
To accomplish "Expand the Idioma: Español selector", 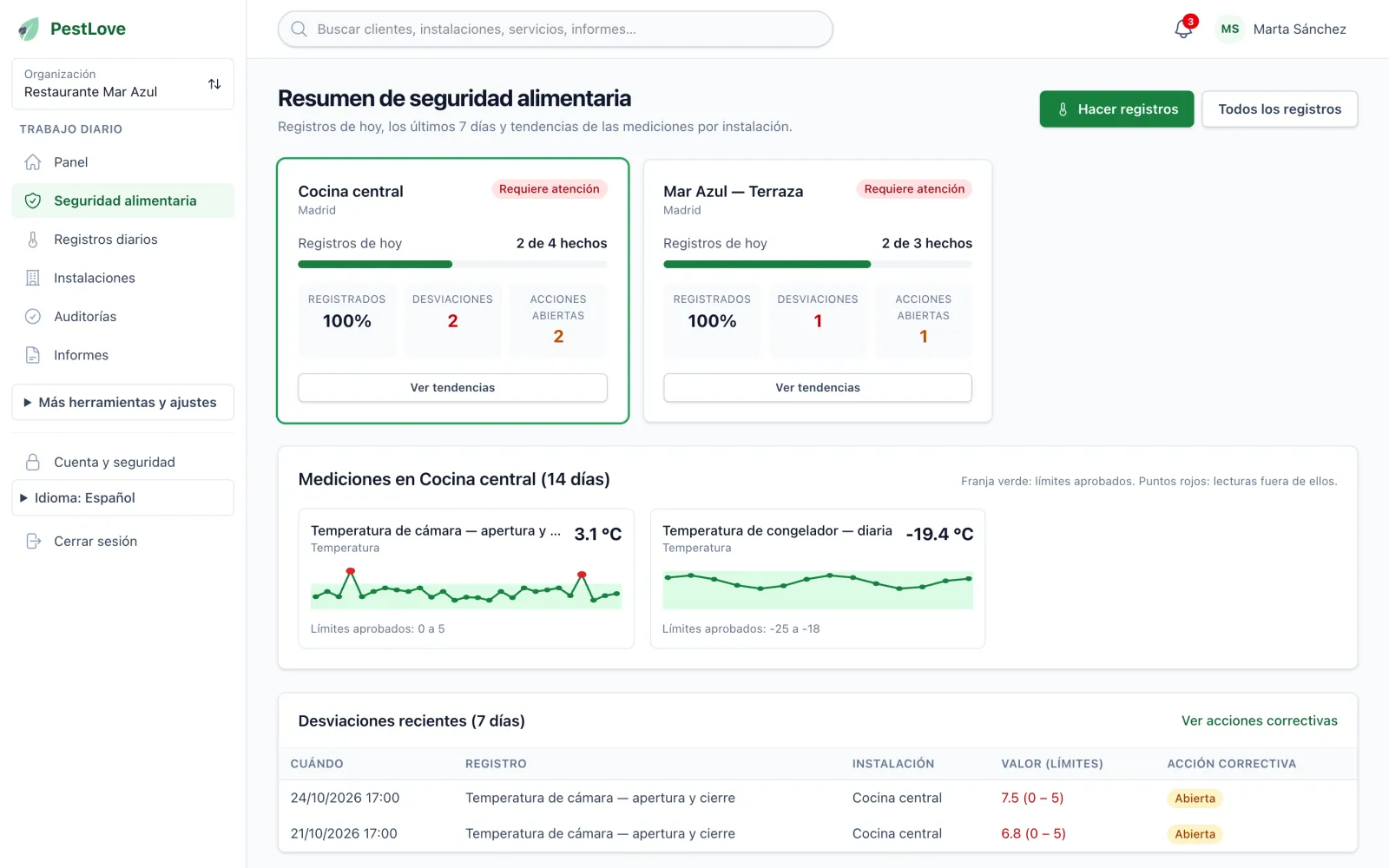I will [x=122, y=498].
